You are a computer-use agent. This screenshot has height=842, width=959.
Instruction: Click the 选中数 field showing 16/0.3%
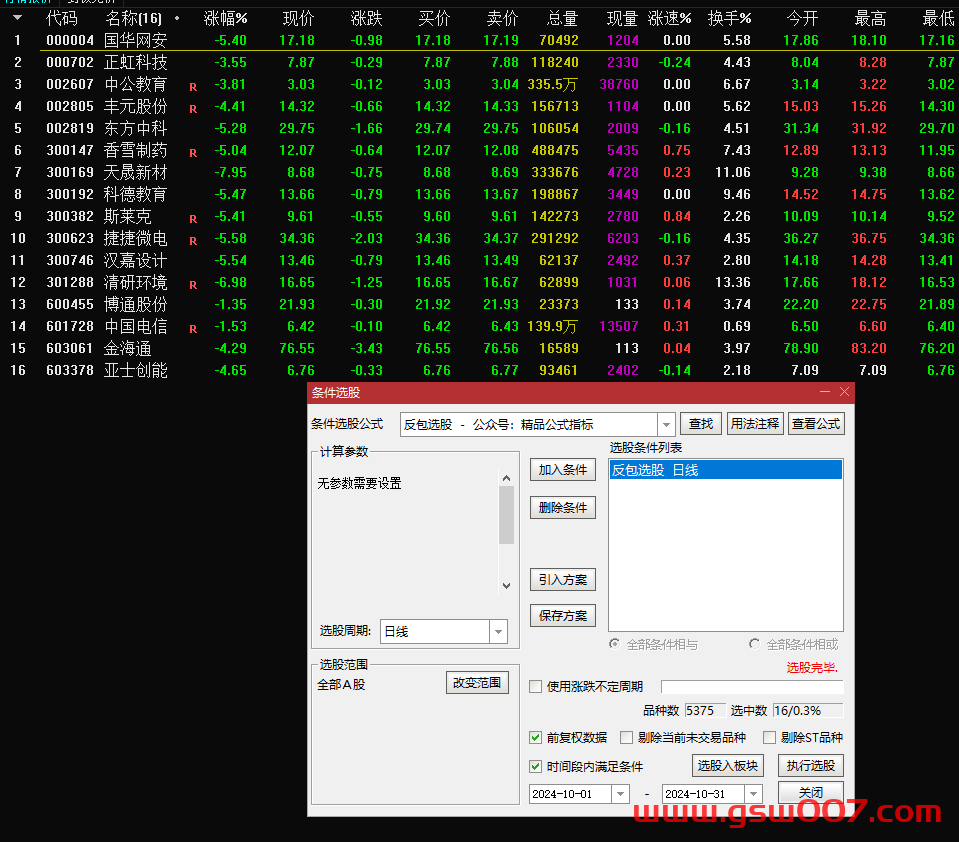tap(808, 711)
